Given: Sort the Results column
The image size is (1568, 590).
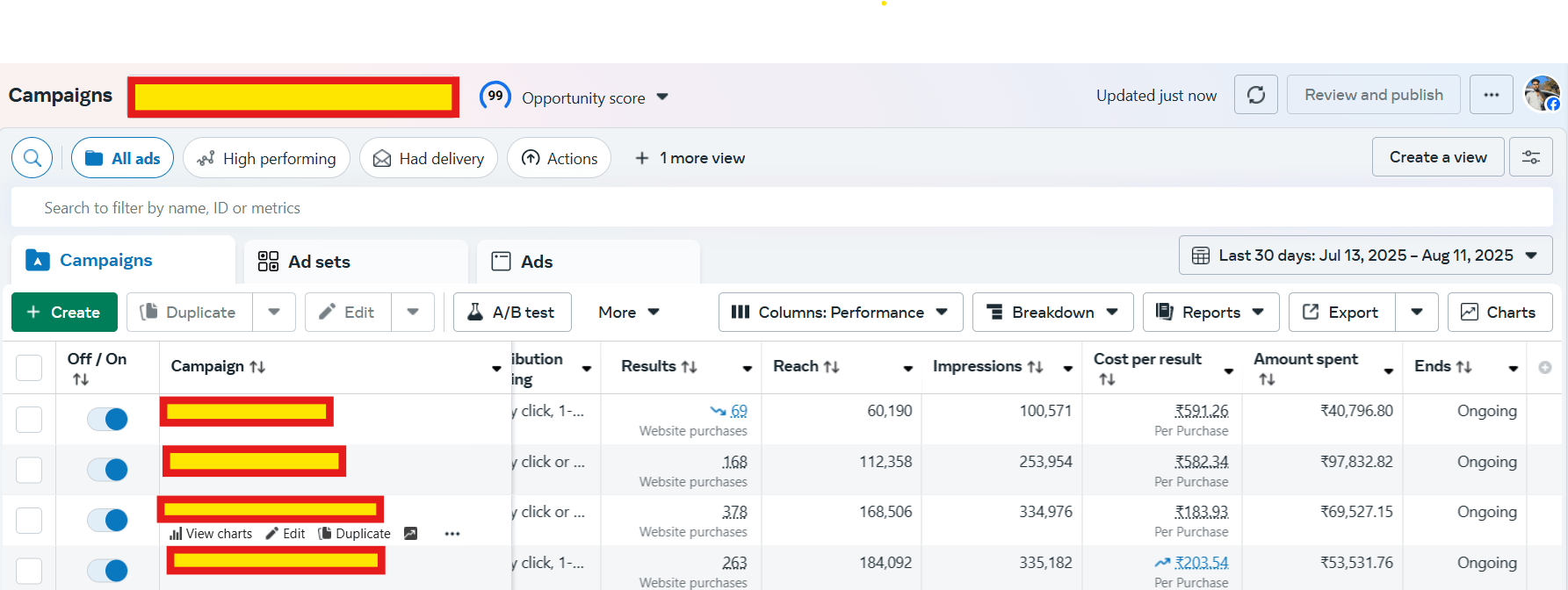Looking at the screenshot, I should 690,367.
